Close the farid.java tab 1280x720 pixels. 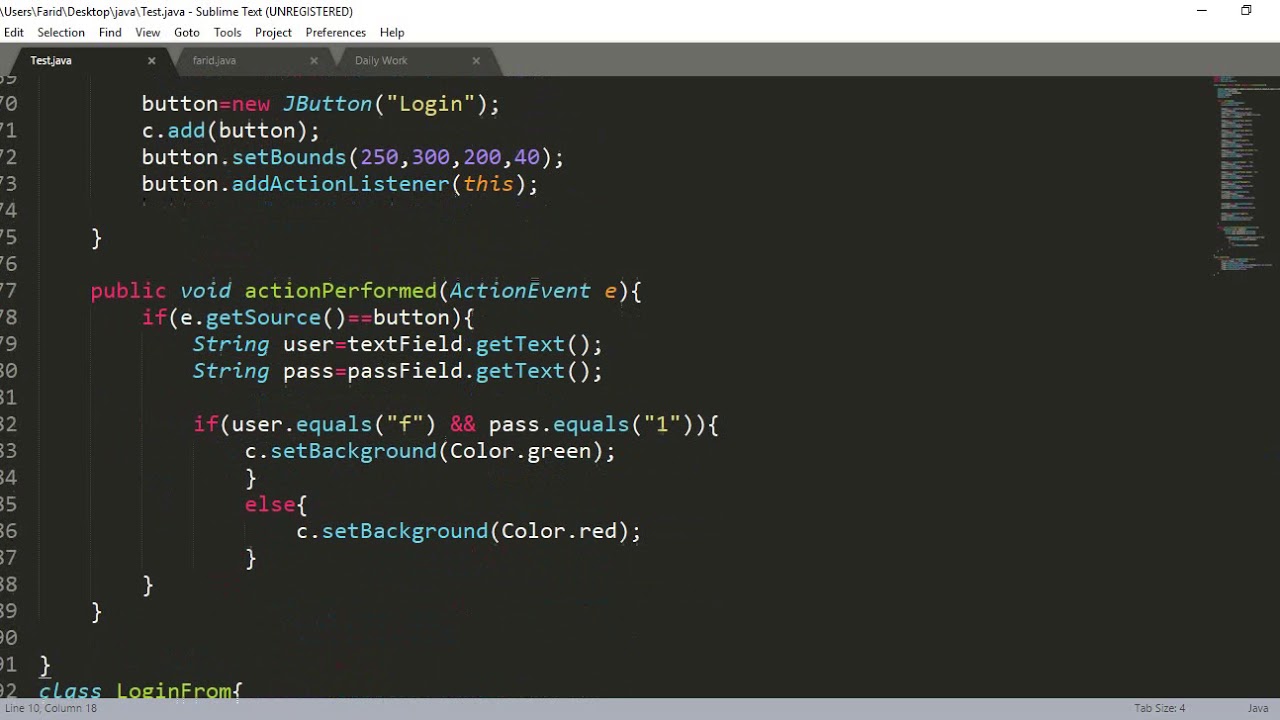coord(314,61)
